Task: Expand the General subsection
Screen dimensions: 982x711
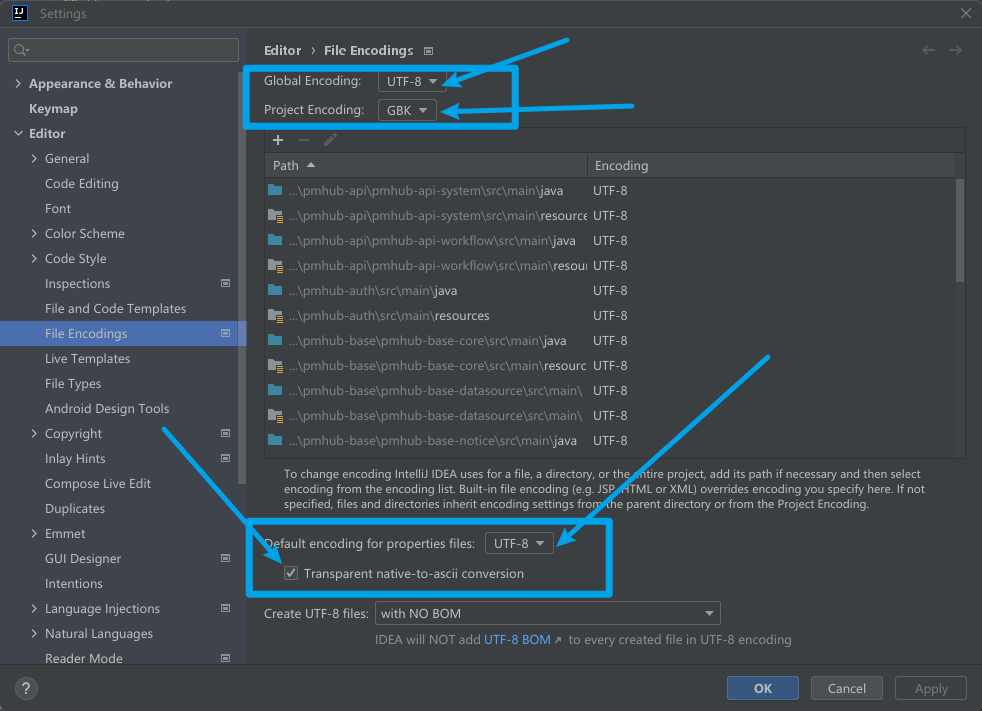Action: click(34, 158)
